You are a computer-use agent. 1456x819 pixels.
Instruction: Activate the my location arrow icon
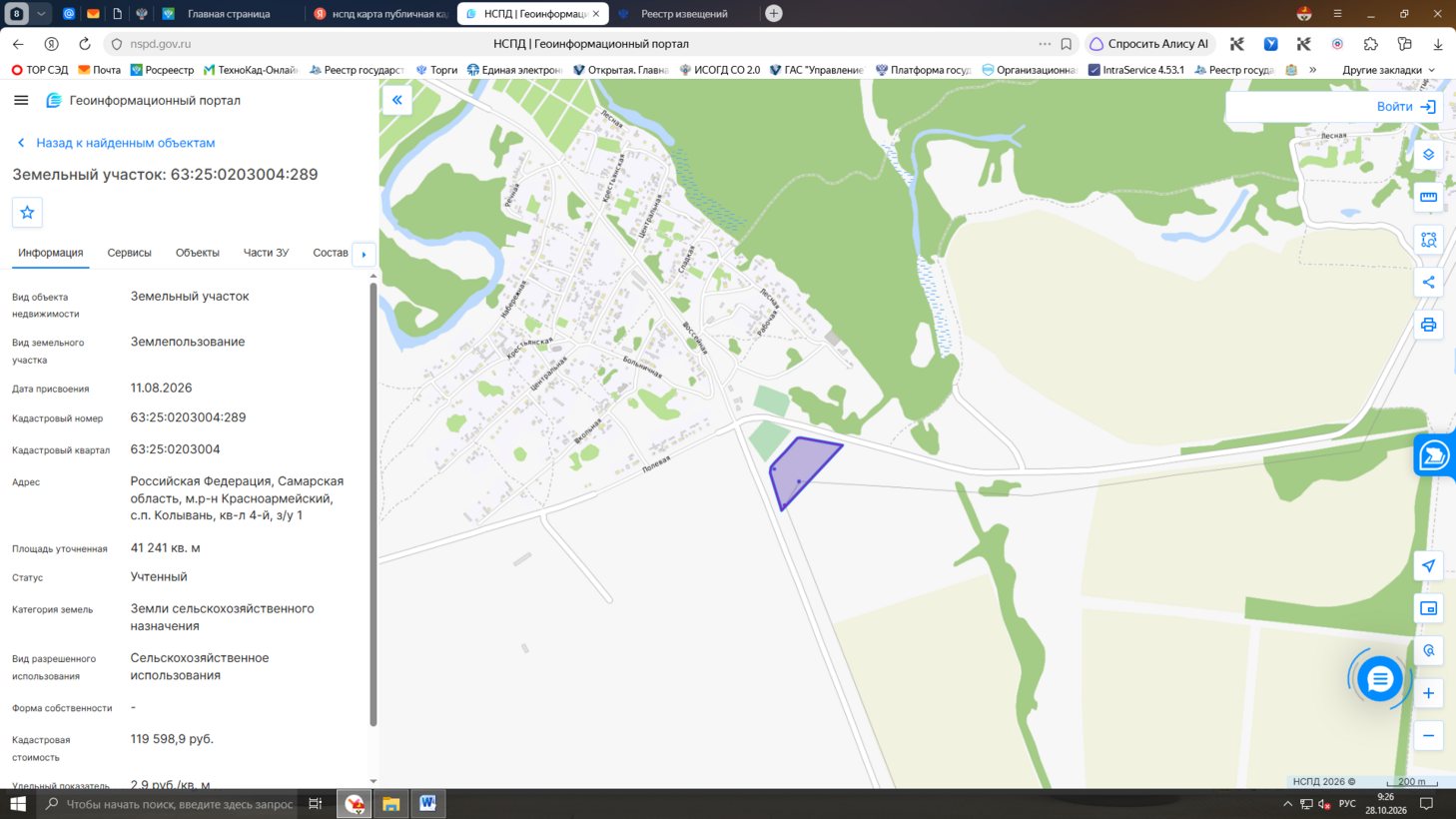click(x=1428, y=565)
